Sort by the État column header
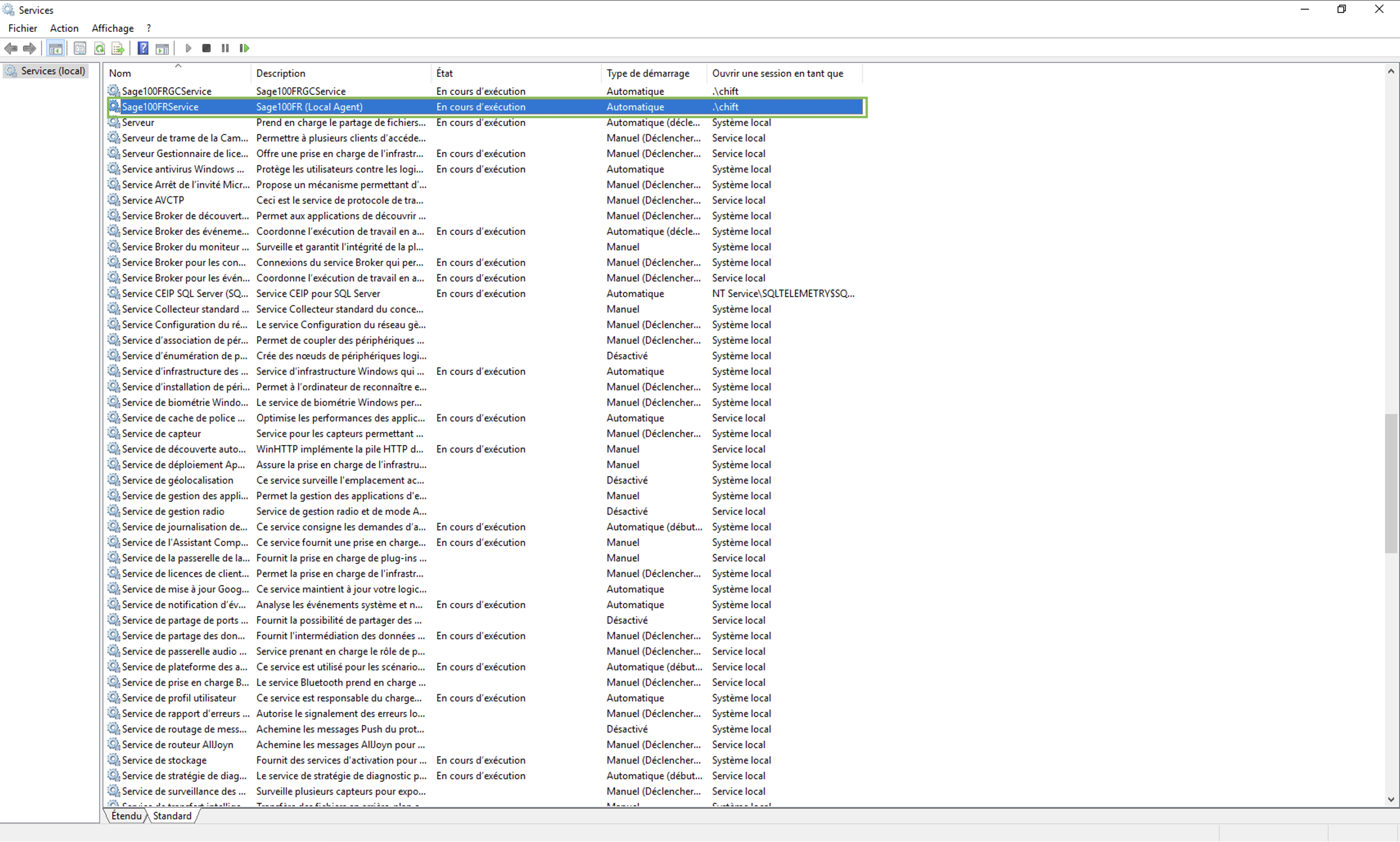1400x842 pixels. 445,73
